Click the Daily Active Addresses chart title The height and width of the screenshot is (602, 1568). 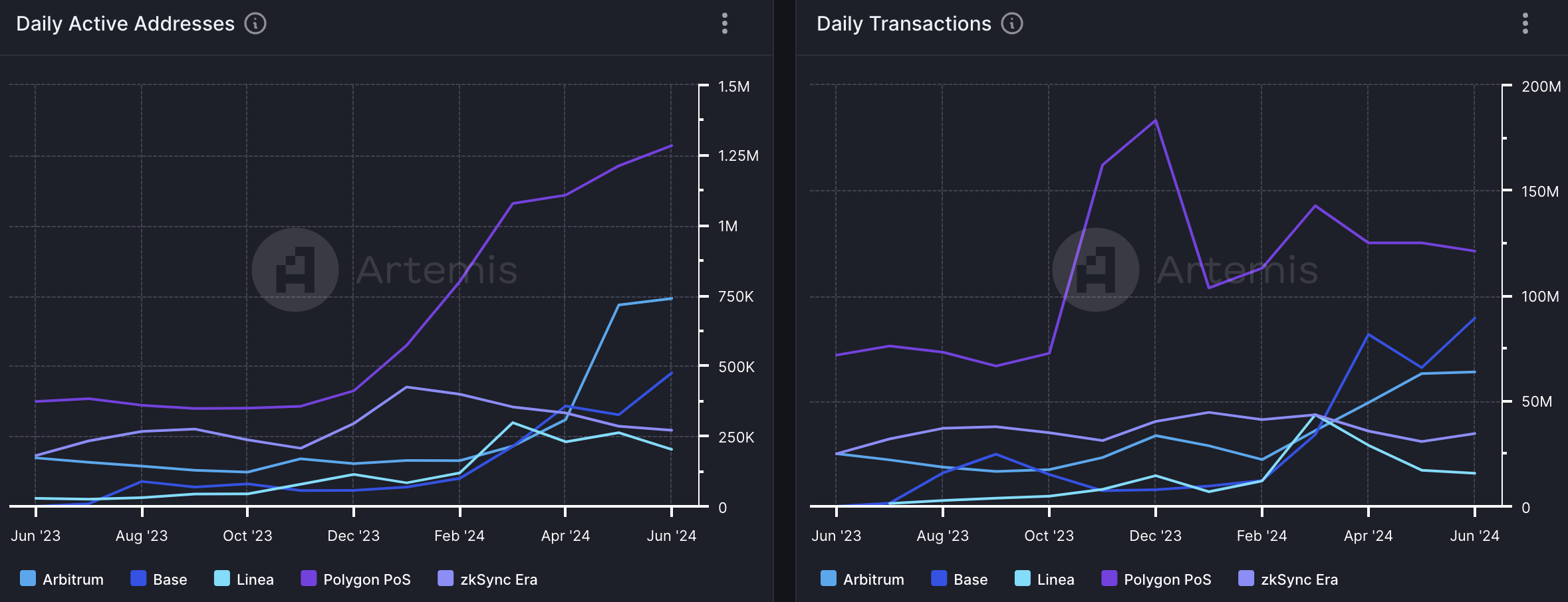pos(125,24)
